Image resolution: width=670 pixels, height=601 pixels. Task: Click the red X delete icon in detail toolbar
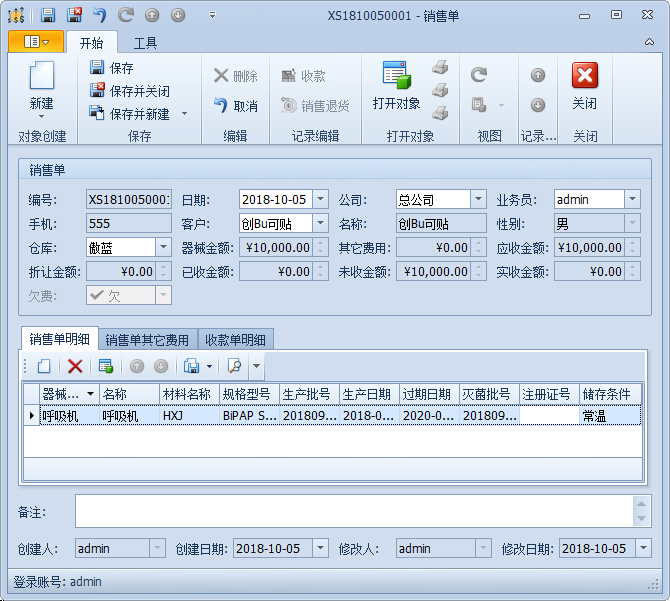pyautogui.click(x=75, y=367)
